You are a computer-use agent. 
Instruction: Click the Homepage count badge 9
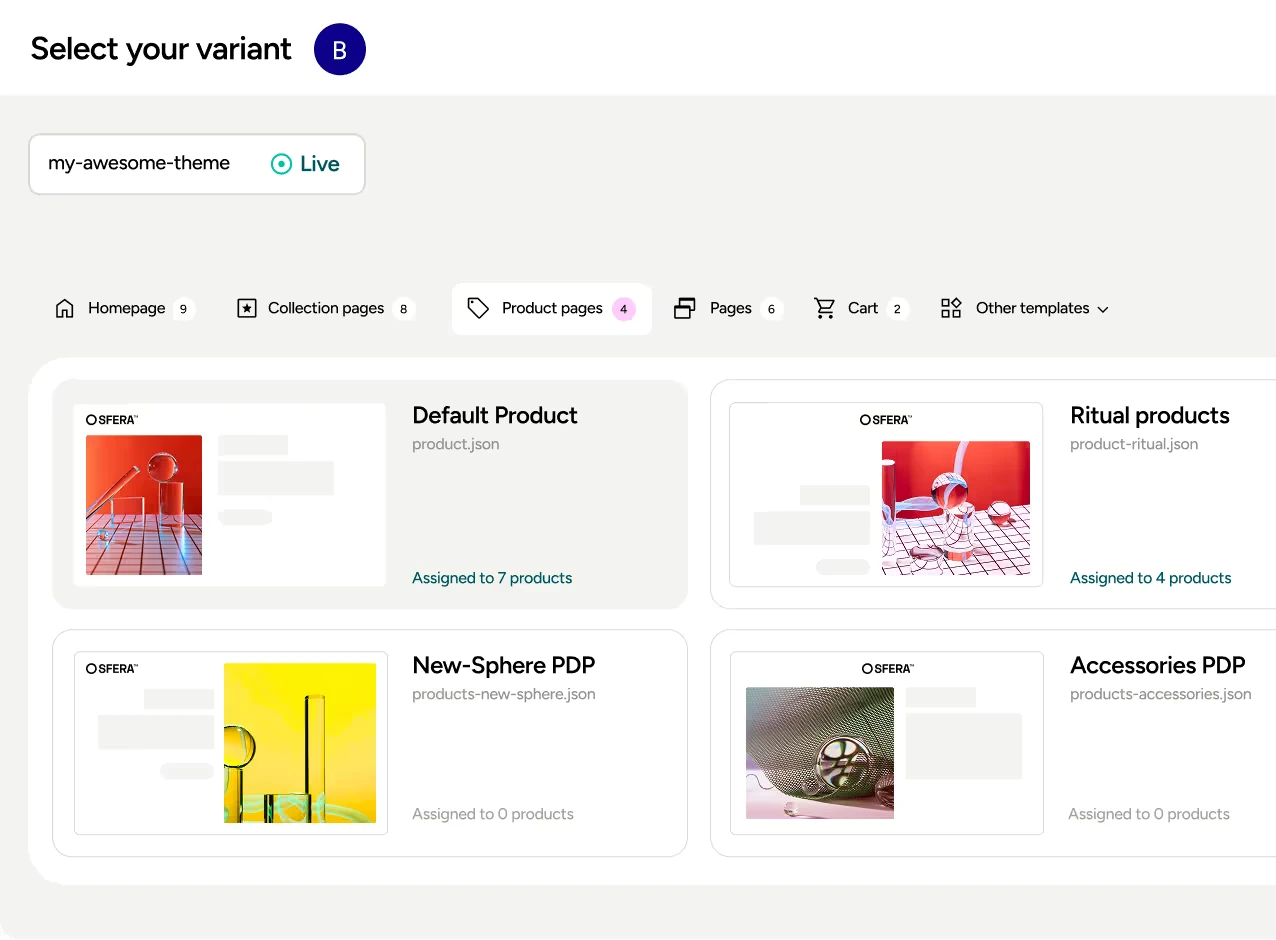pyautogui.click(x=183, y=309)
